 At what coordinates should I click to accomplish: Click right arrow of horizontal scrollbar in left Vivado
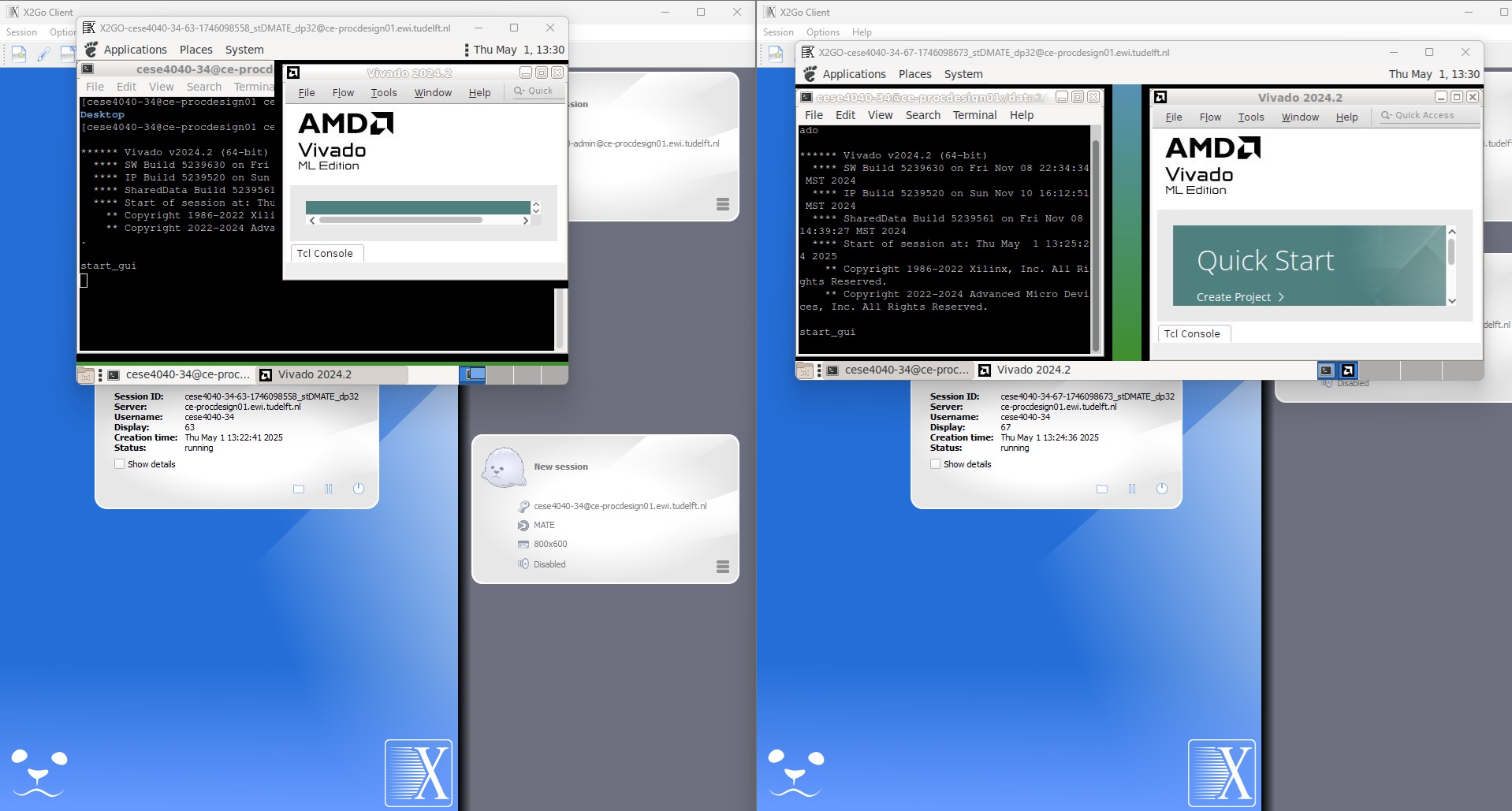(x=526, y=221)
